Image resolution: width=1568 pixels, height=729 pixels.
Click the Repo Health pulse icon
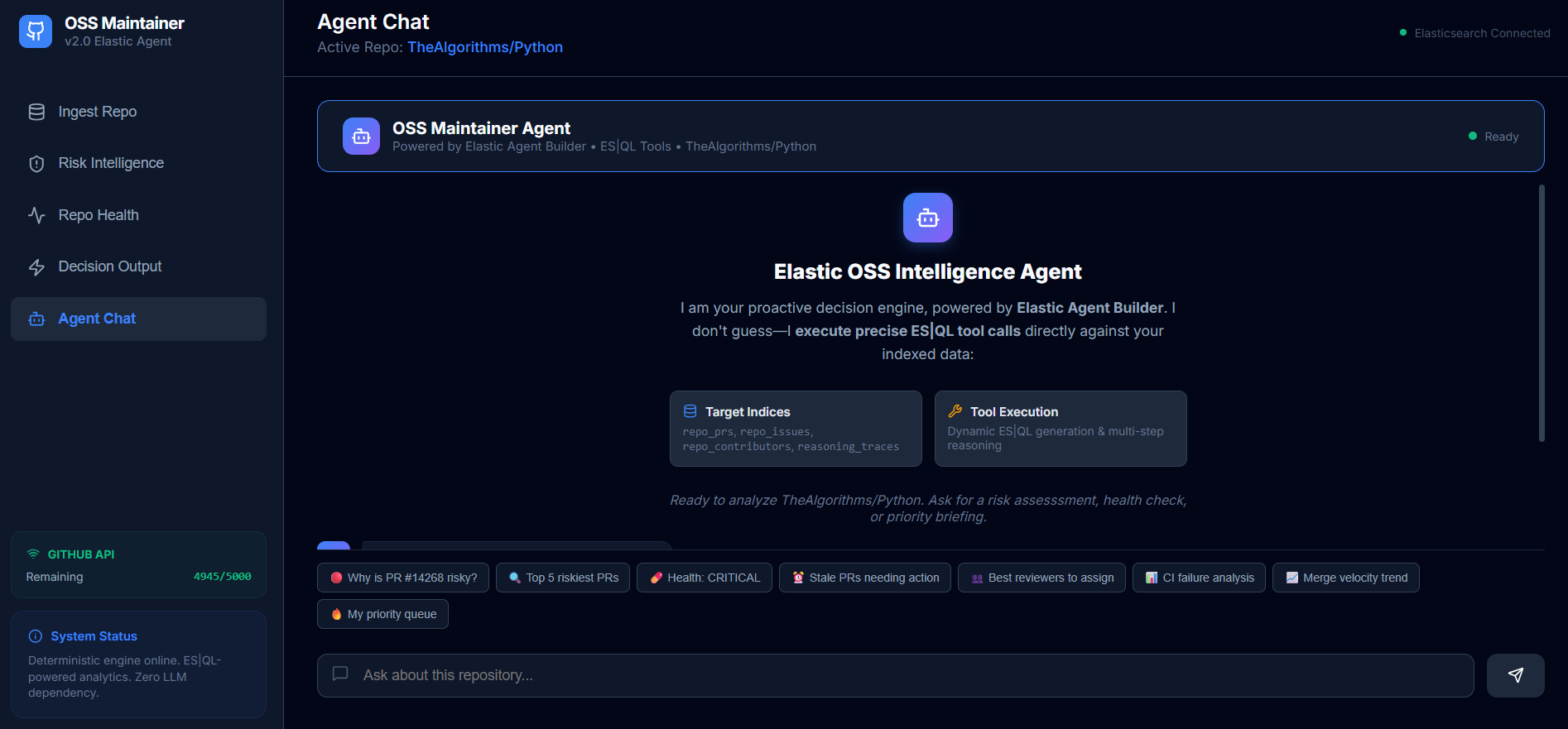click(36, 215)
